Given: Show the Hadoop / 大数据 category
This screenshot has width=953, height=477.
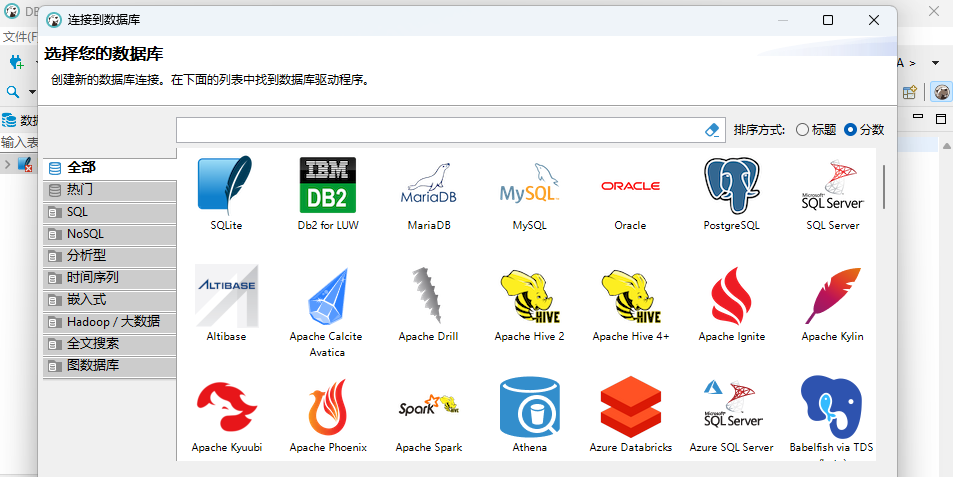Looking at the screenshot, I should tap(110, 322).
